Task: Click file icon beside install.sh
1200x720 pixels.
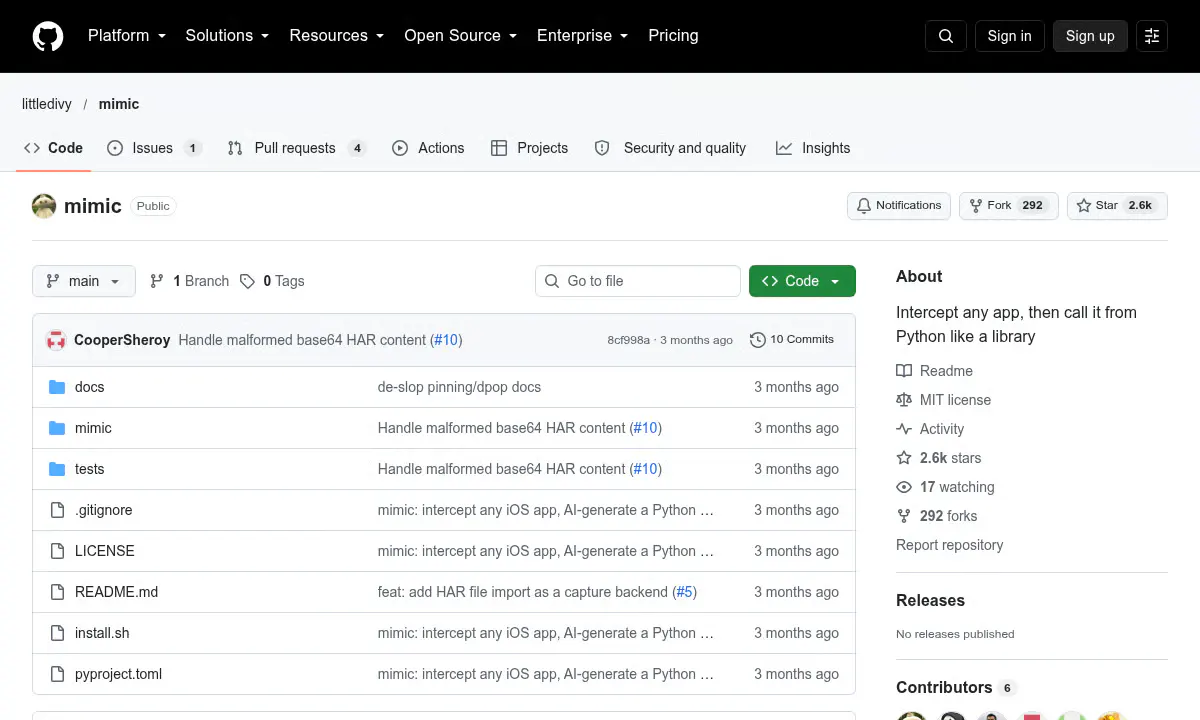Action: tap(57, 633)
